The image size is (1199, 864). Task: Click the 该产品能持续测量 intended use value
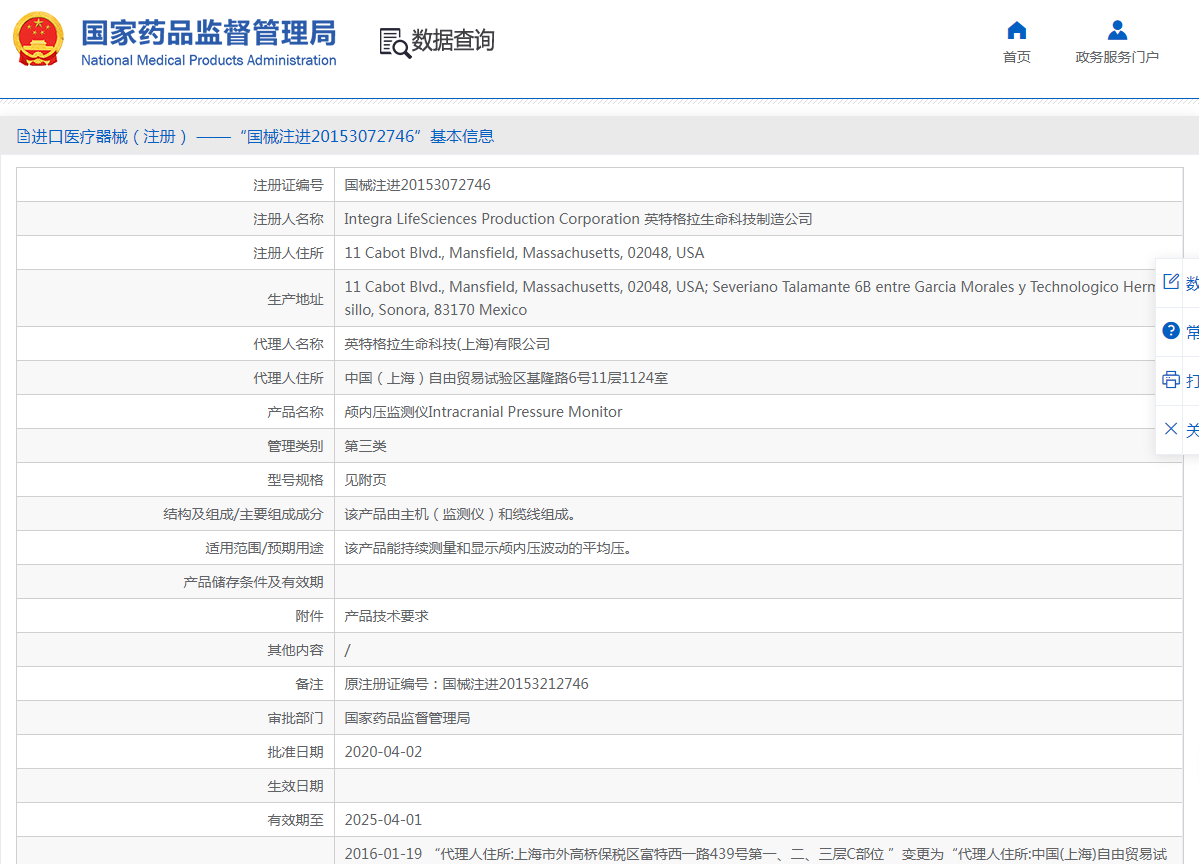[488, 548]
